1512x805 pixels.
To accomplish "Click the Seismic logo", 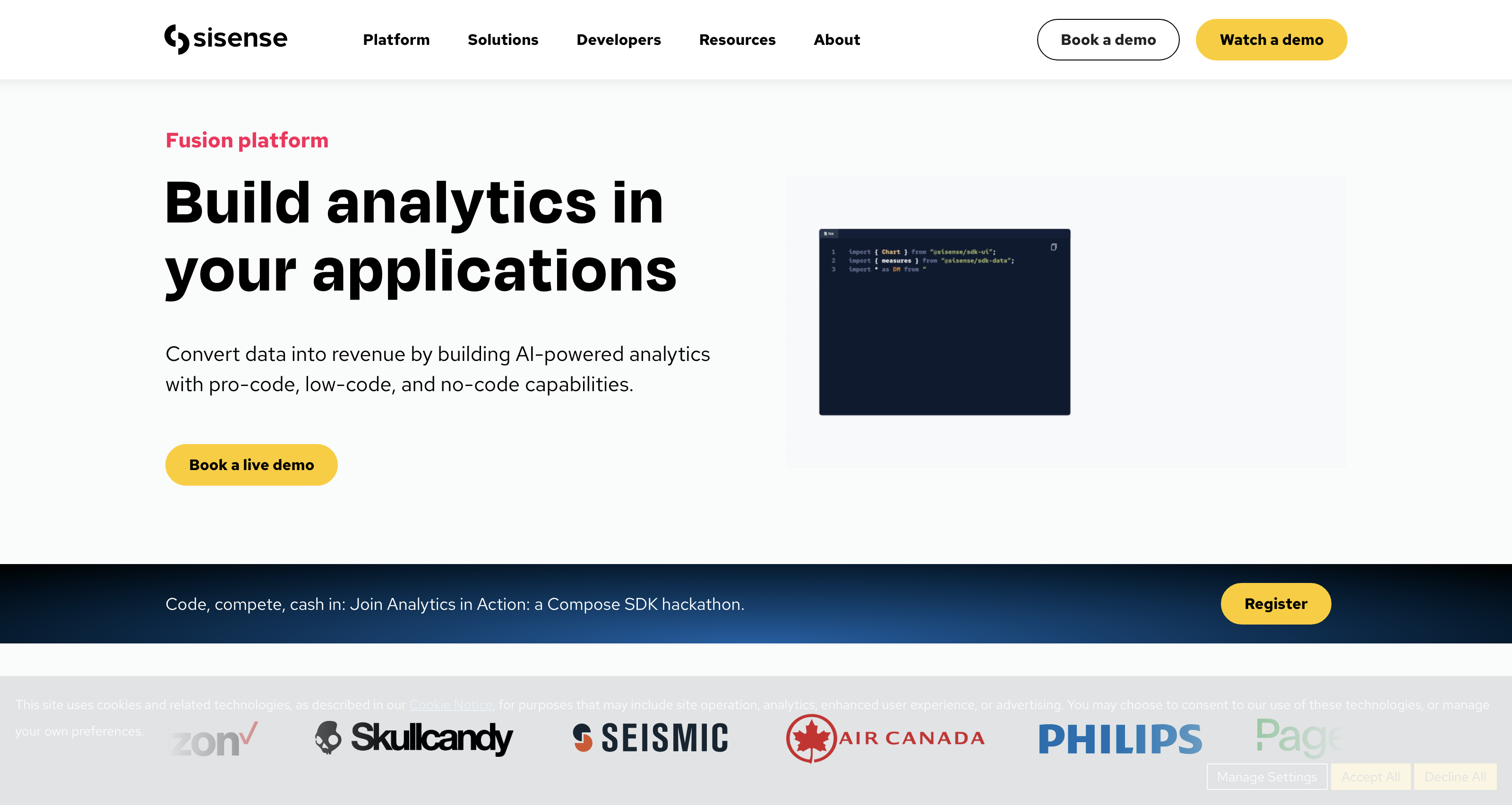I will (x=650, y=738).
